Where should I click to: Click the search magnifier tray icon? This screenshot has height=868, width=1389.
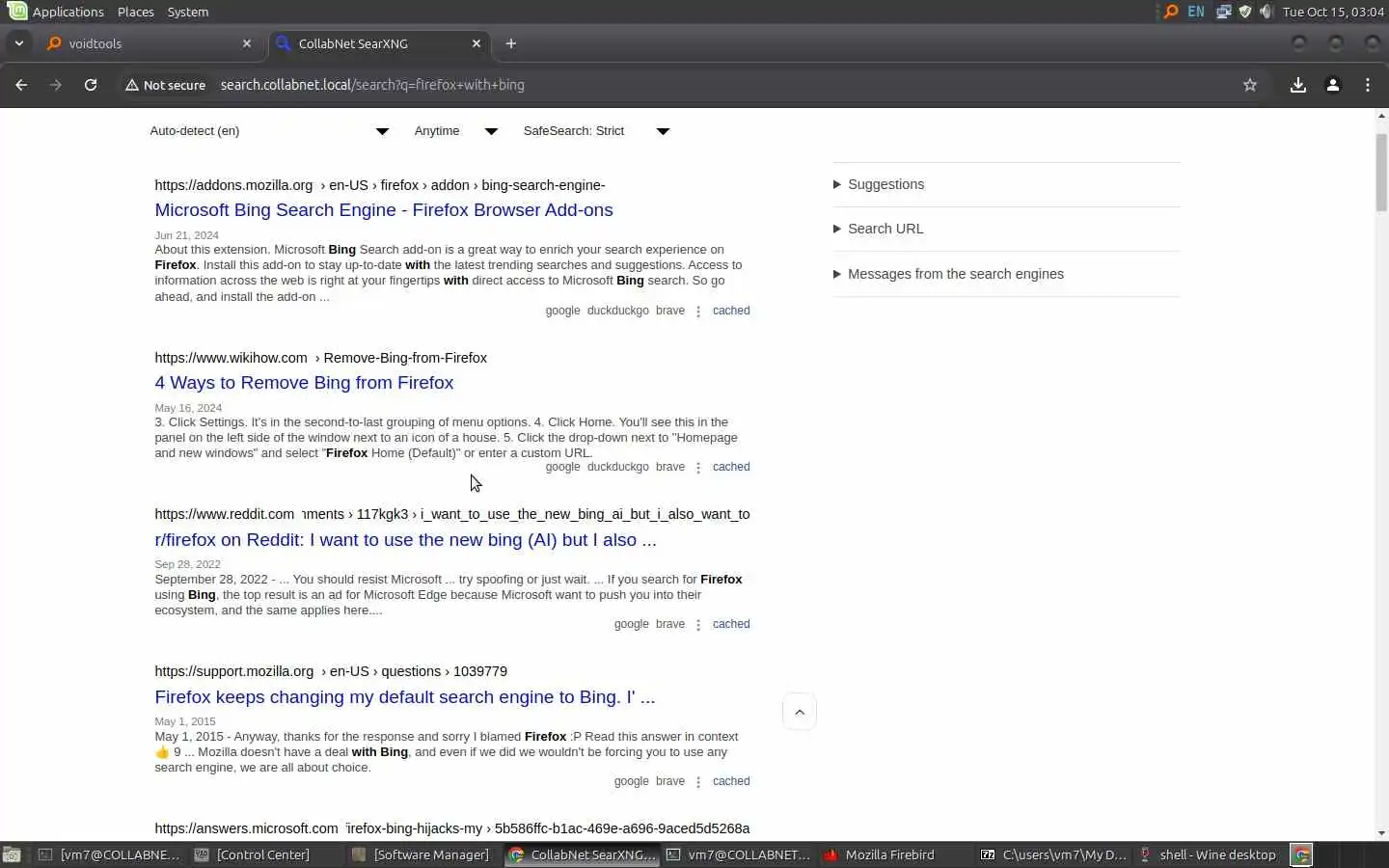[x=1171, y=12]
